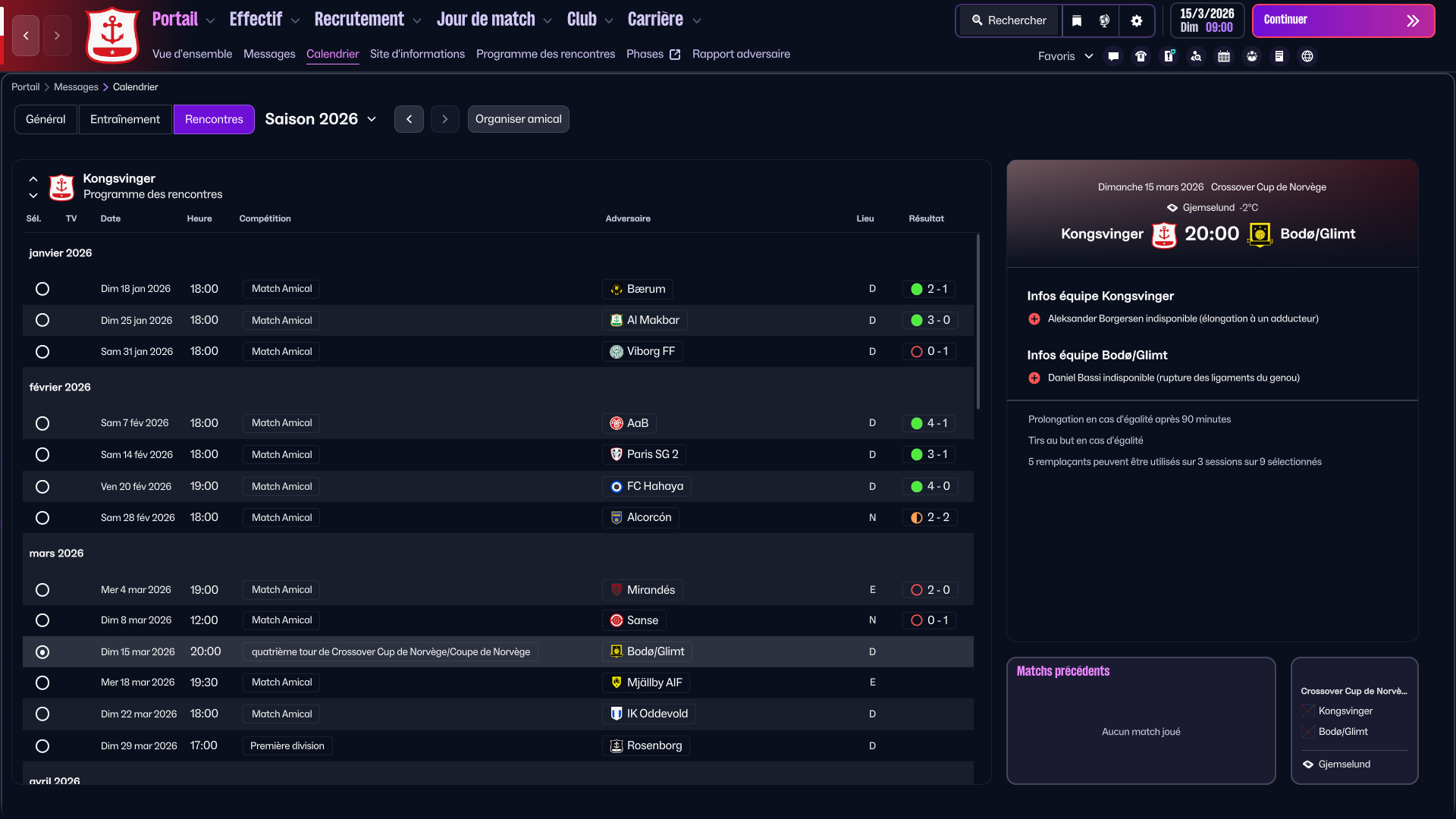This screenshot has width=1456, height=819.
Task: Open the messages speech bubble shortcut icon
Action: click(x=1113, y=56)
